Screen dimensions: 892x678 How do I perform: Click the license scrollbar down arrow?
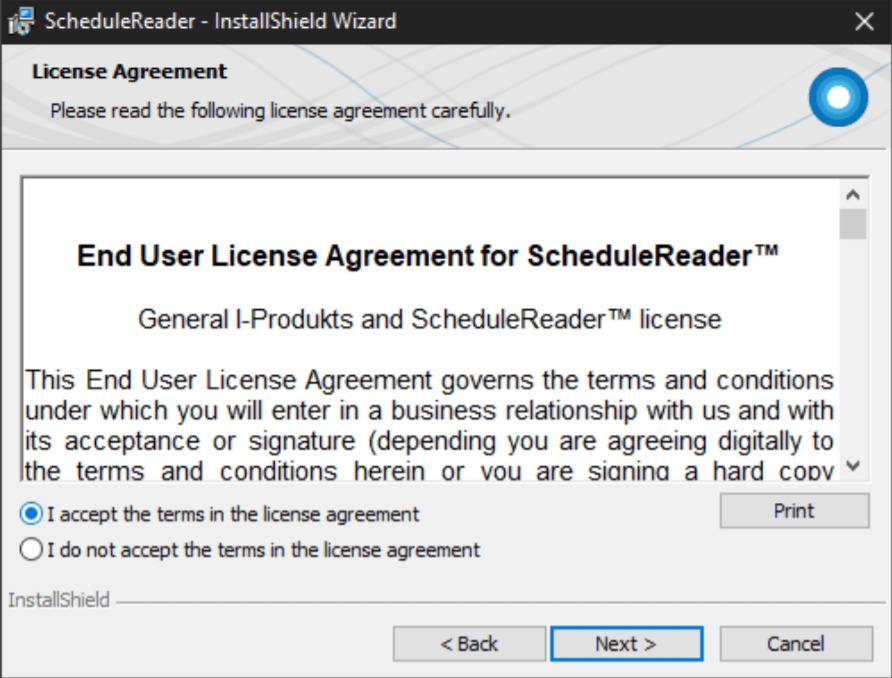point(853,466)
